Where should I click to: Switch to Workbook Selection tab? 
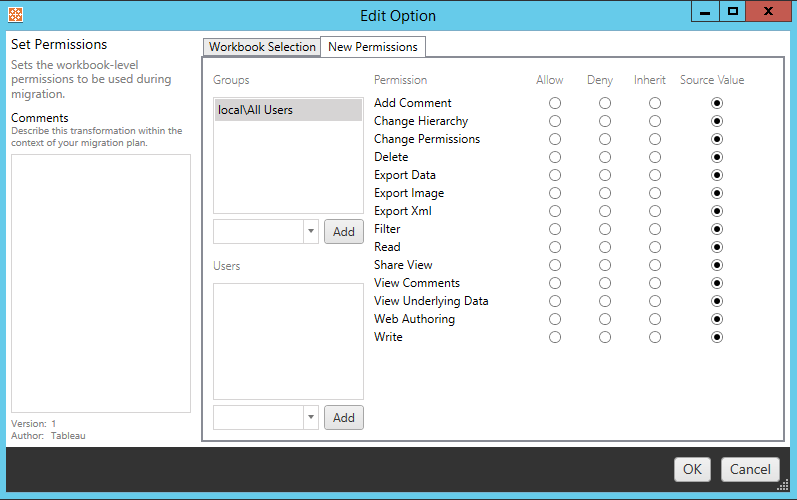click(x=262, y=47)
